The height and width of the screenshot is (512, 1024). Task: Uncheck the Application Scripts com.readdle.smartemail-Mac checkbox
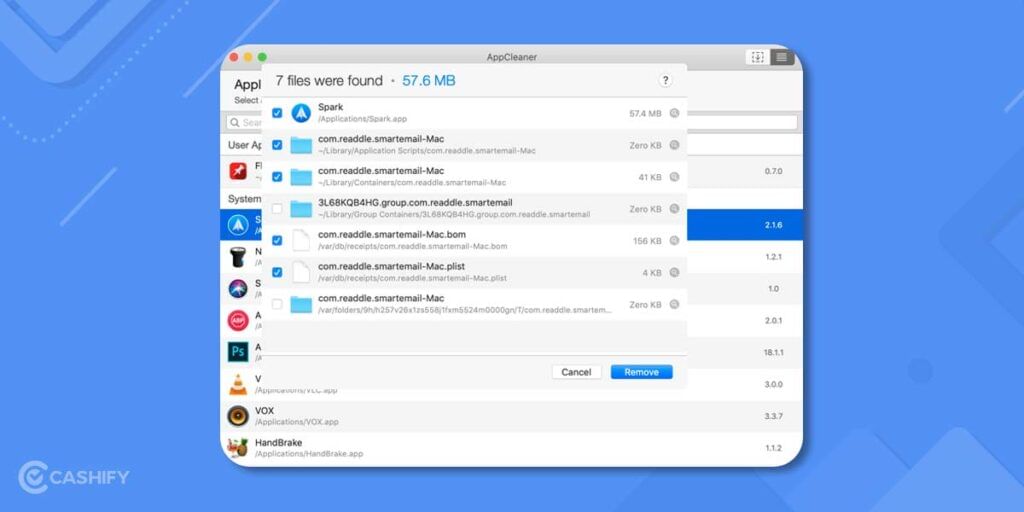coord(277,145)
